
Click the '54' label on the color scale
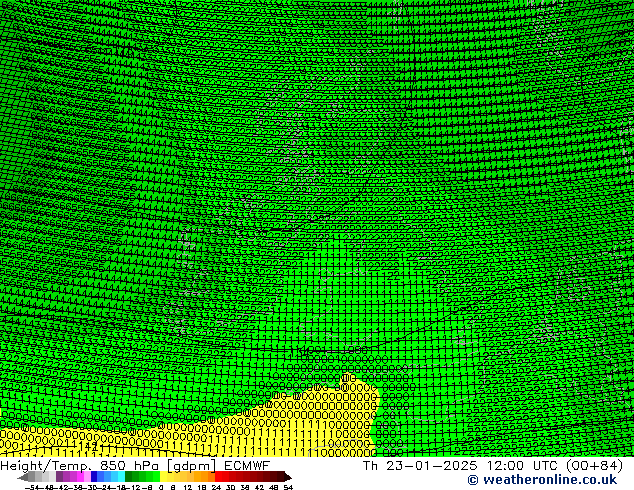click(288, 487)
